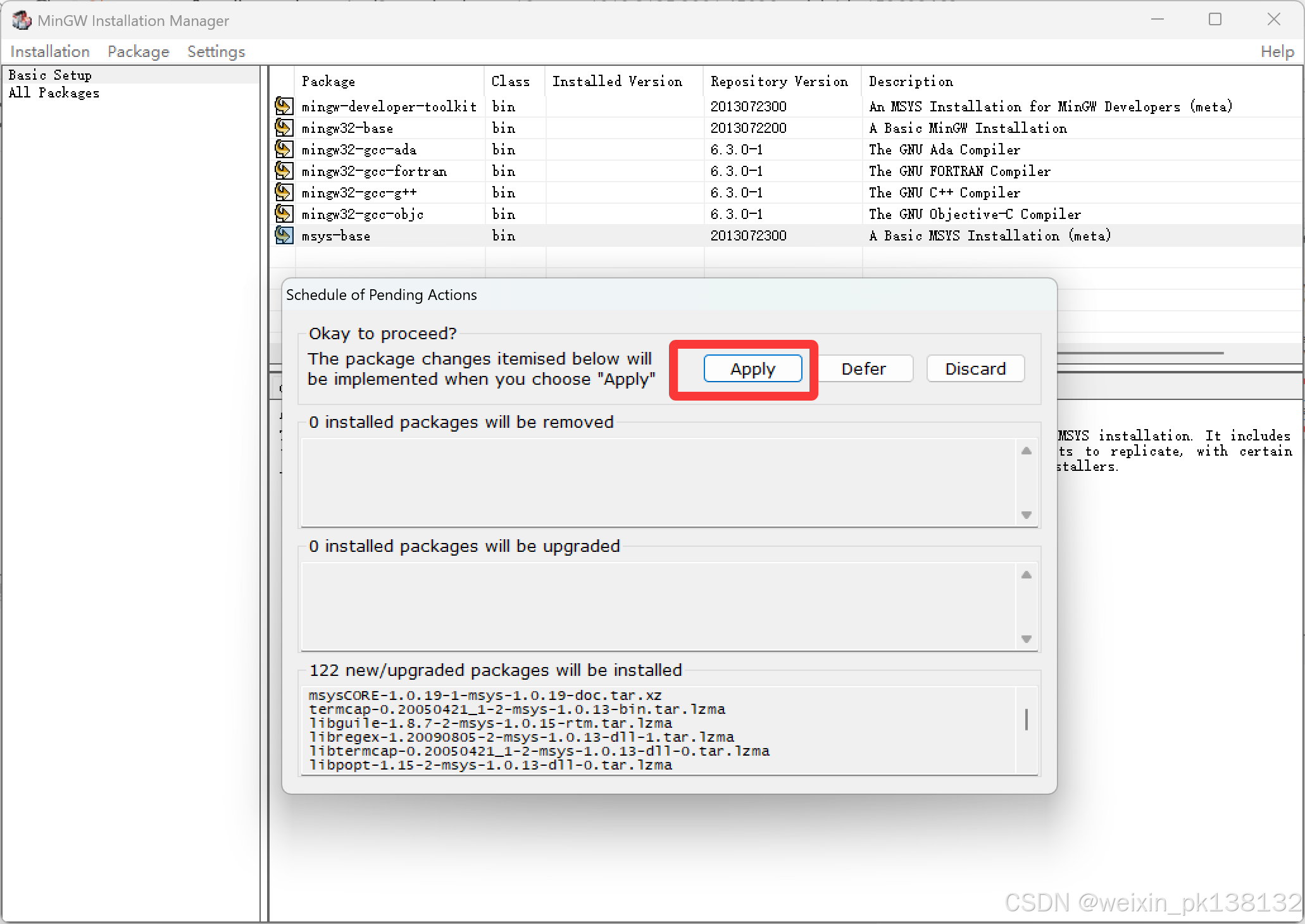Screen dimensions: 1305x924
Task: Select Basic Setup in the left tree
Action: 50,75
